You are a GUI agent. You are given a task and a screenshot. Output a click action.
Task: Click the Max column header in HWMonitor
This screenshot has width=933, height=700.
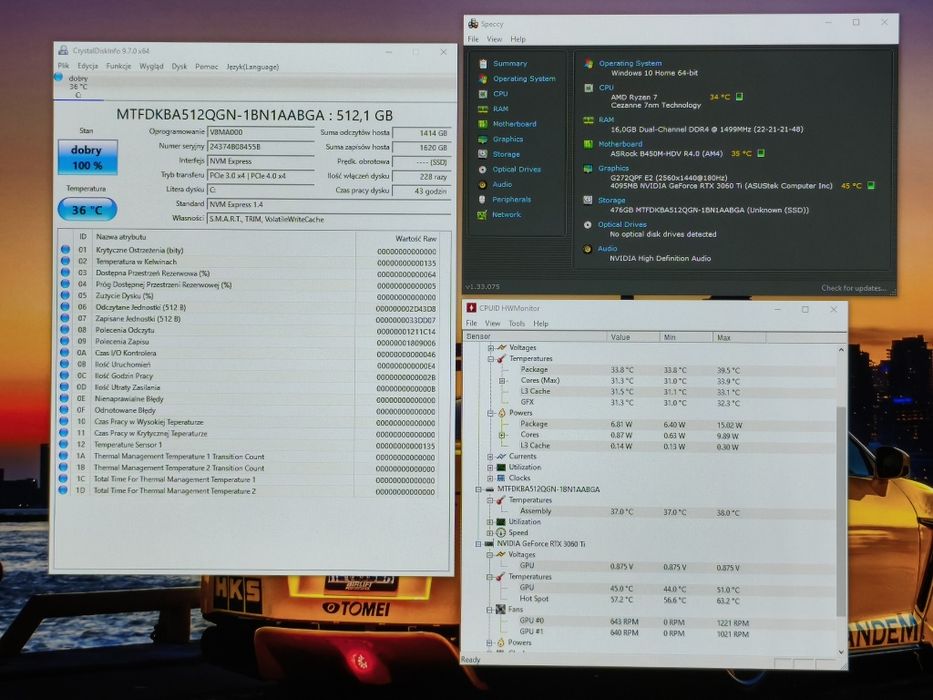click(x=739, y=338)
